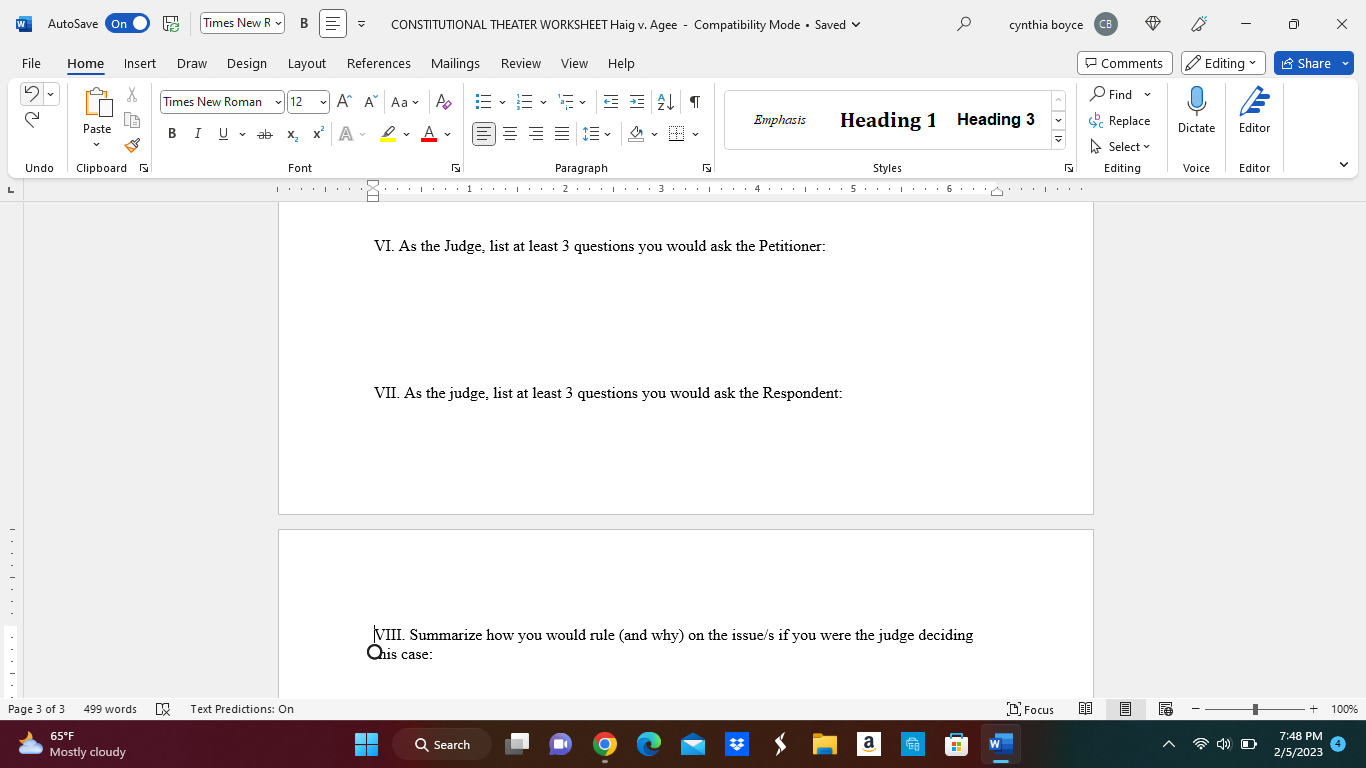Decrease paragraph indent
This screenshot has width=1366, height=768.
pos(611,102)
